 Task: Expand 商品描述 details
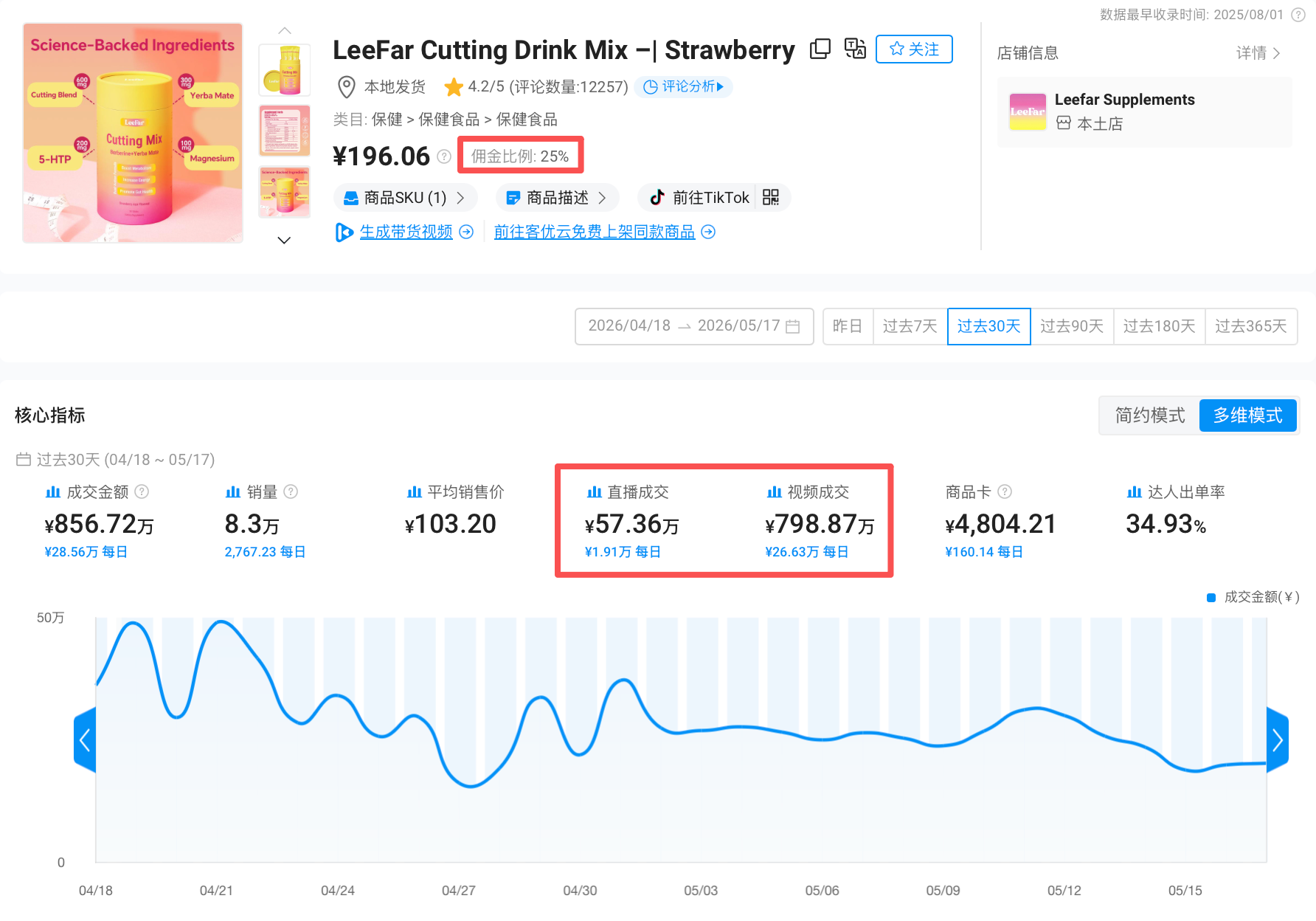click(x=557, y=198)
